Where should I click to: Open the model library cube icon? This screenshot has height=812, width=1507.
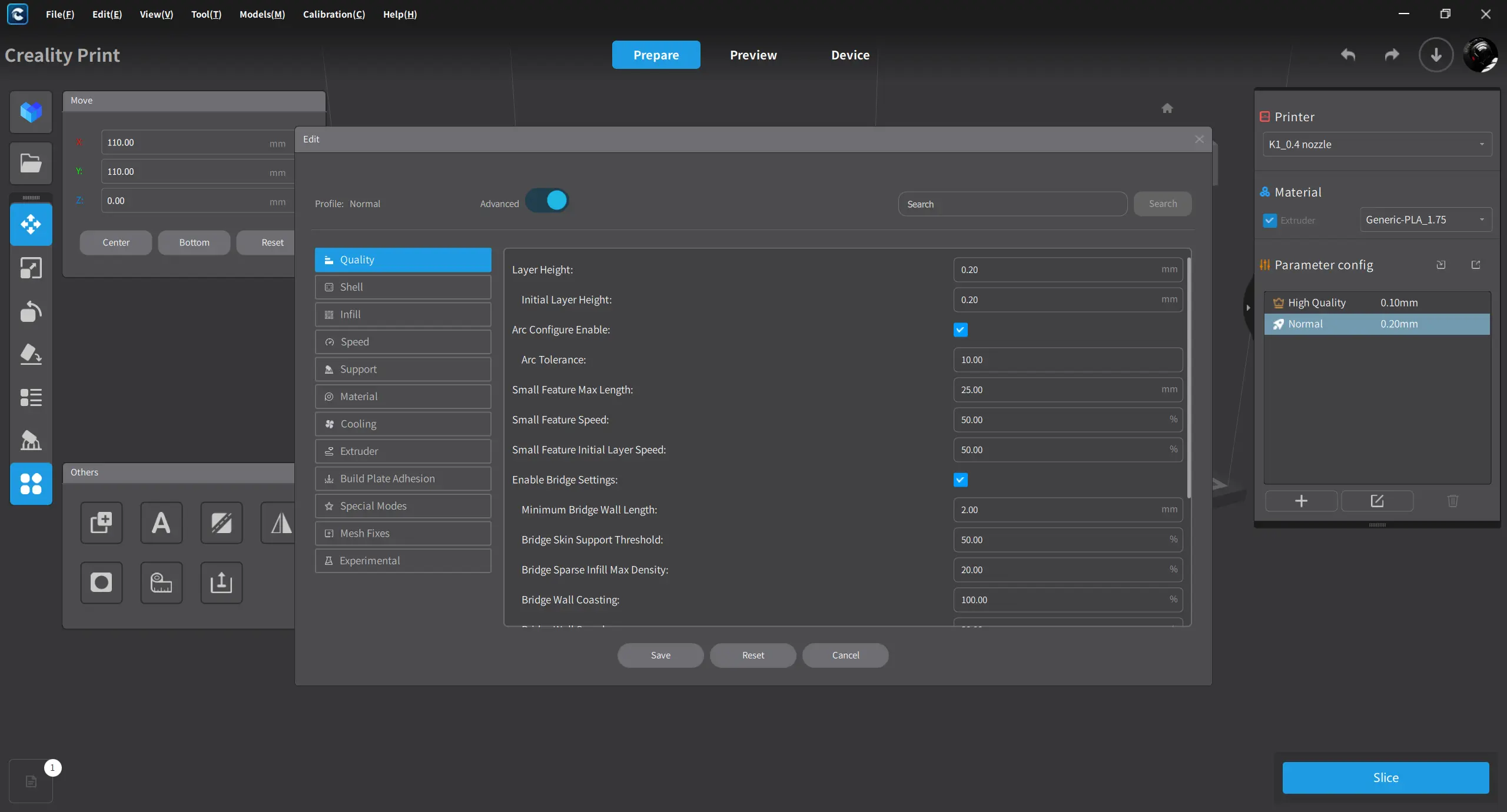click(31, 112)
